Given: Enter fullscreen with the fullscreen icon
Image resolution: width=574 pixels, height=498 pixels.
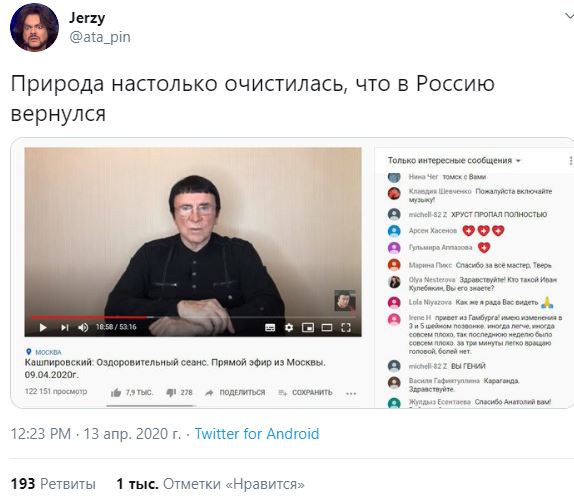Looking at the screenshot, I should pyautogui.click(x=346, y=327).
